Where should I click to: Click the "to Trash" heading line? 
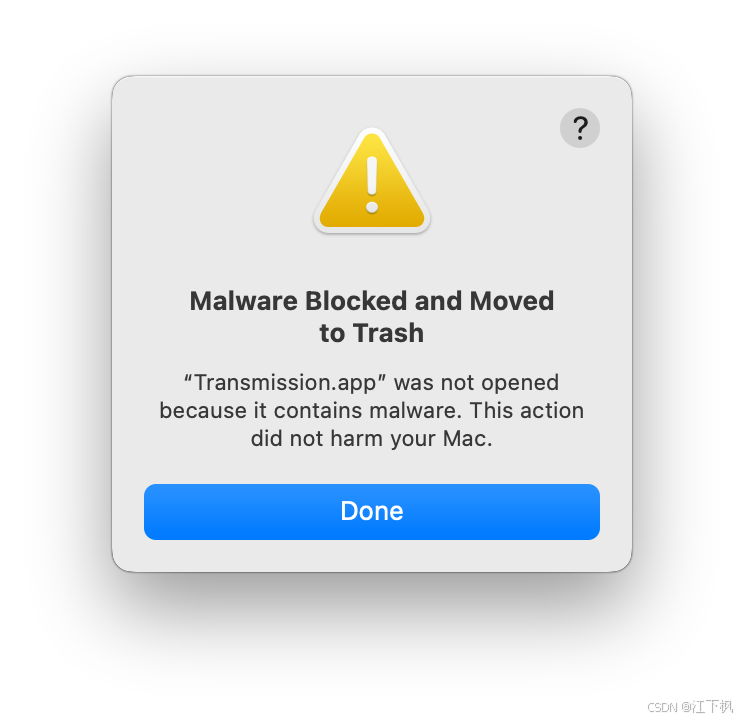372,333
